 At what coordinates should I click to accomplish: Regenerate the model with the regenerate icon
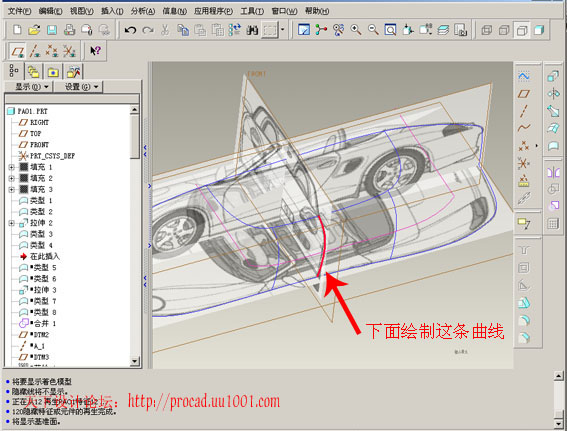point(235,30)
